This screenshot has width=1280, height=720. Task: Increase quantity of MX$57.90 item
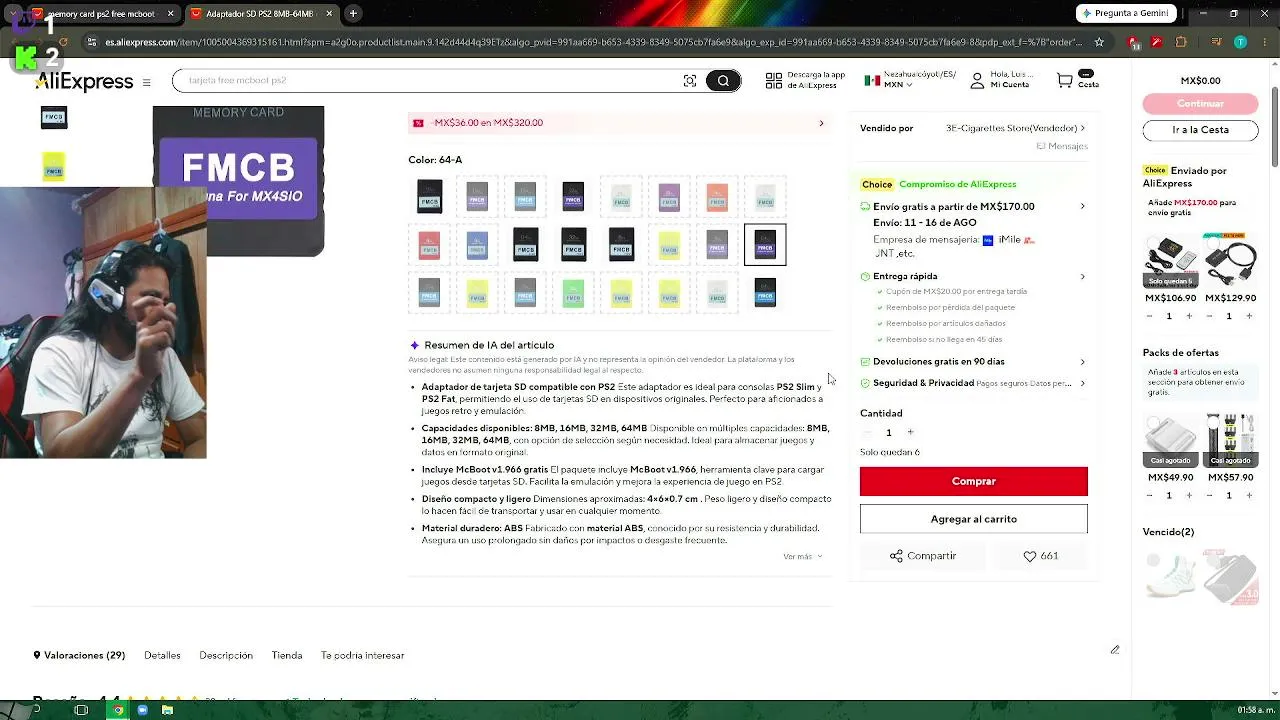pos(1249,495)
